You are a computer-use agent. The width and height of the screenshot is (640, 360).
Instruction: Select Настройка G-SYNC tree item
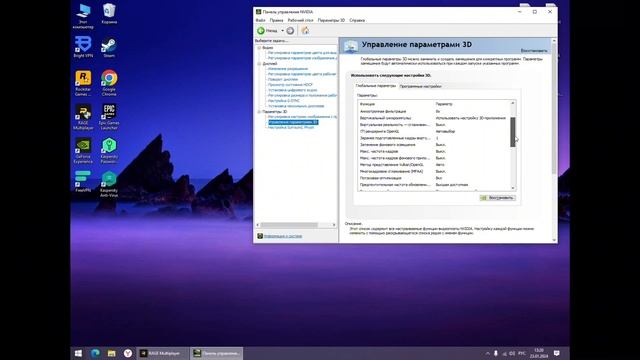284,101
